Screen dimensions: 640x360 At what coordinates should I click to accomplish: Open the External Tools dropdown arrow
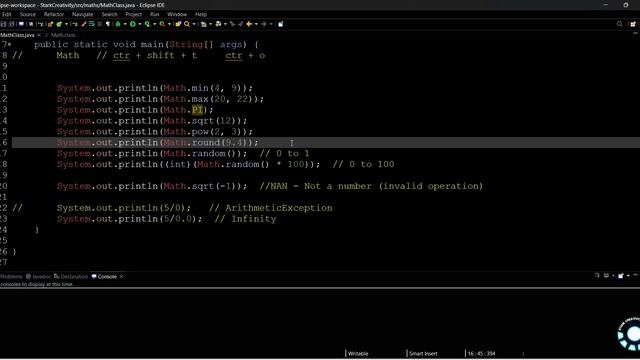[169, 24]
